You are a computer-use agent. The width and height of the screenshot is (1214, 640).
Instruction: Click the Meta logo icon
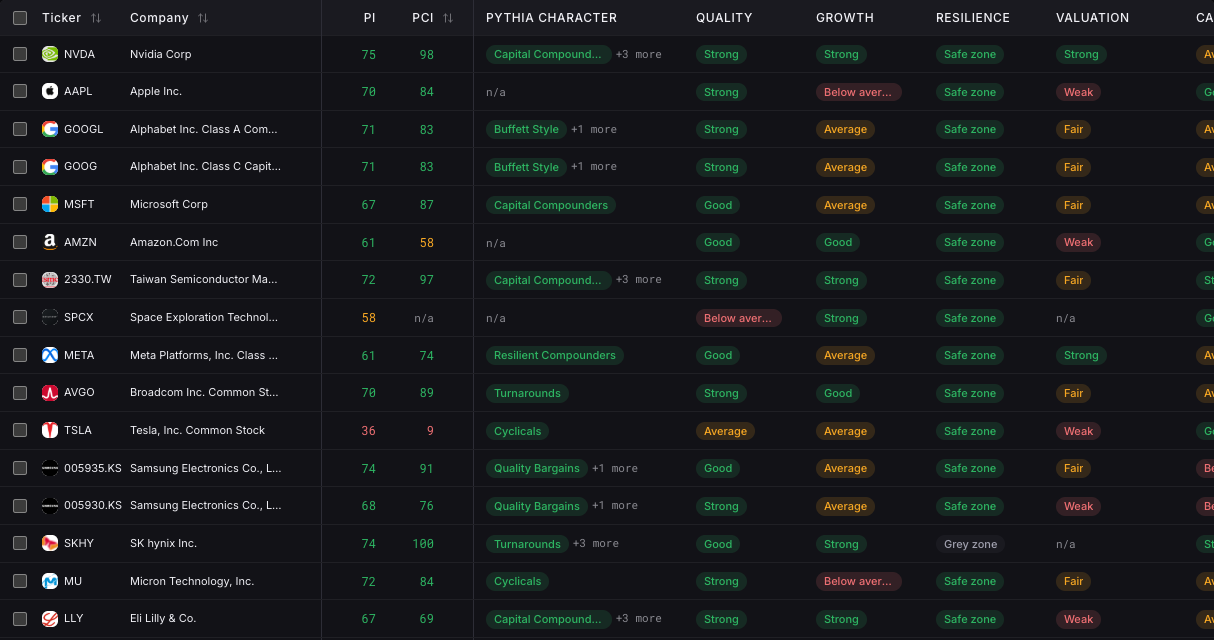[x=50, y=355]
